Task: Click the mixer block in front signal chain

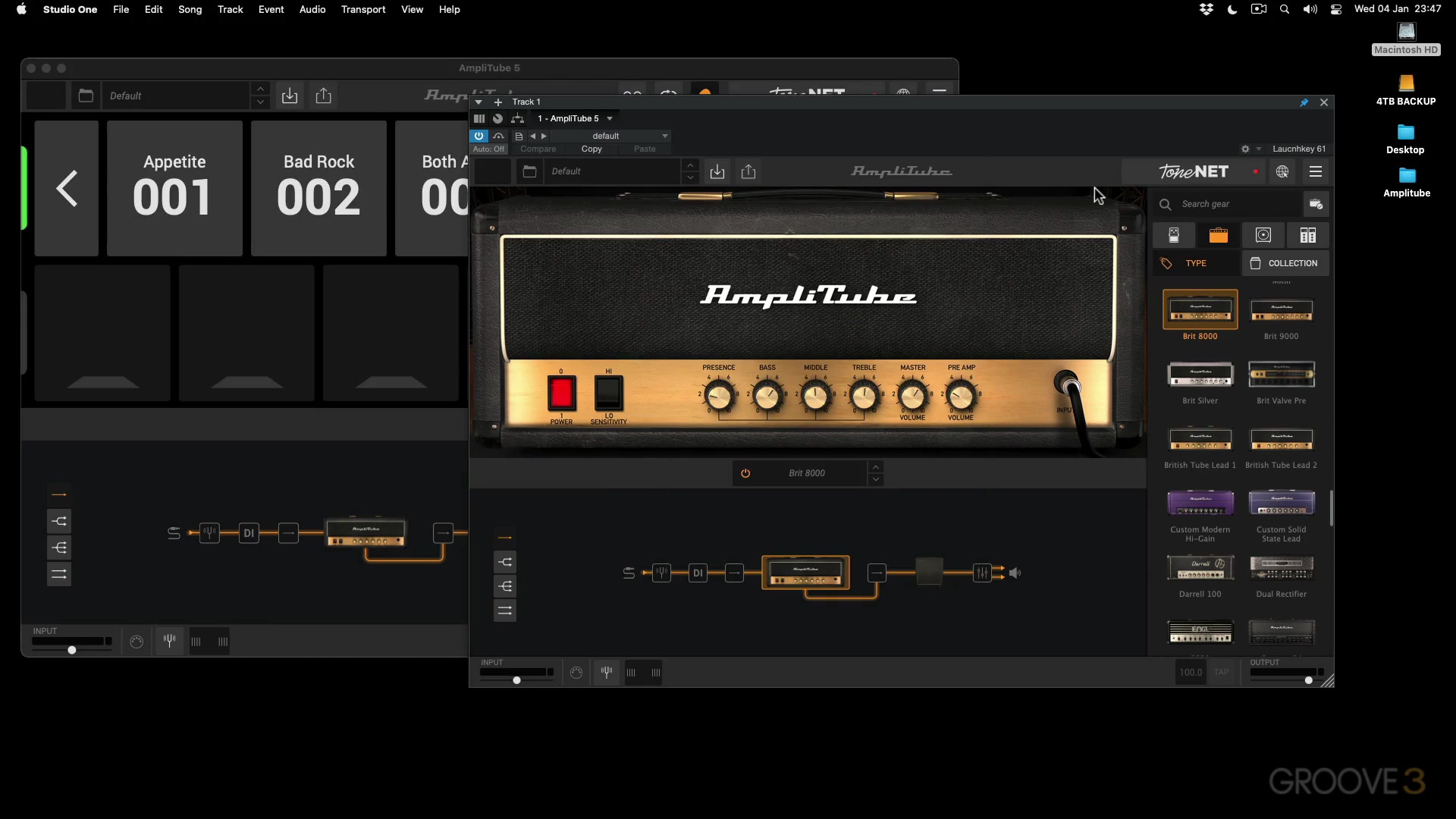Action: (982, 573)
